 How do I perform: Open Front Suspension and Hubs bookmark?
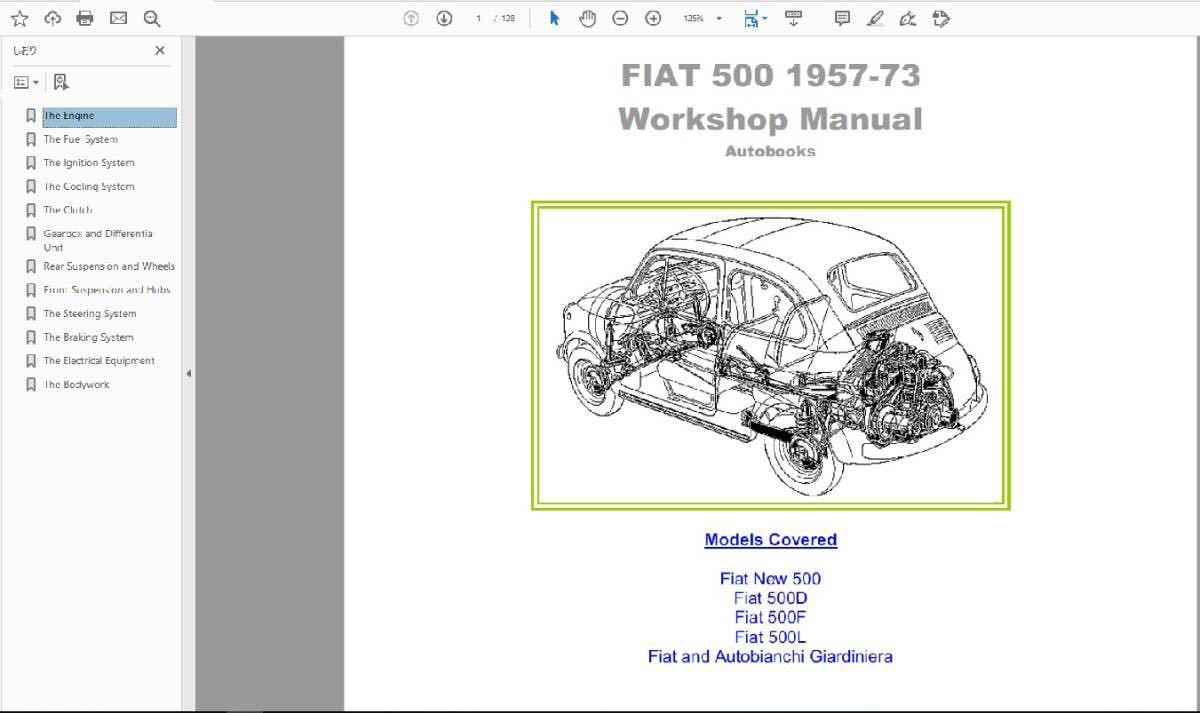pyautogui.click(x=106, y=290)
